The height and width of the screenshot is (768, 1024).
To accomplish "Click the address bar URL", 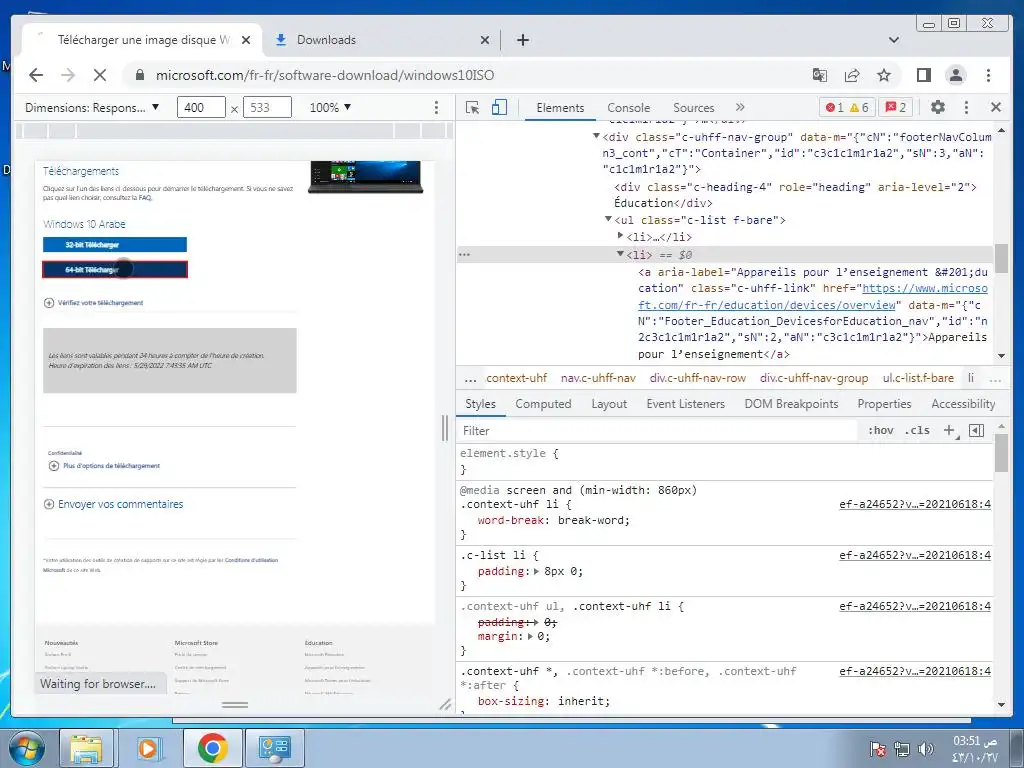I will (325, 75).
